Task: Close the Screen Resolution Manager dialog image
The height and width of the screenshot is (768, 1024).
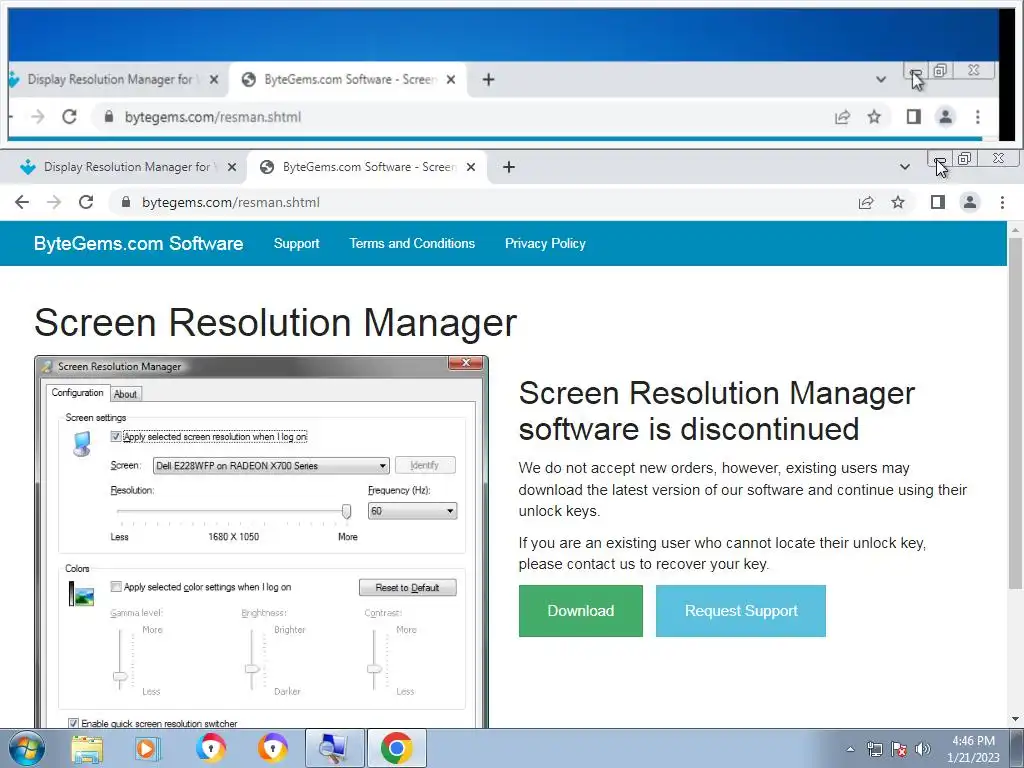Action: [466, 363]
